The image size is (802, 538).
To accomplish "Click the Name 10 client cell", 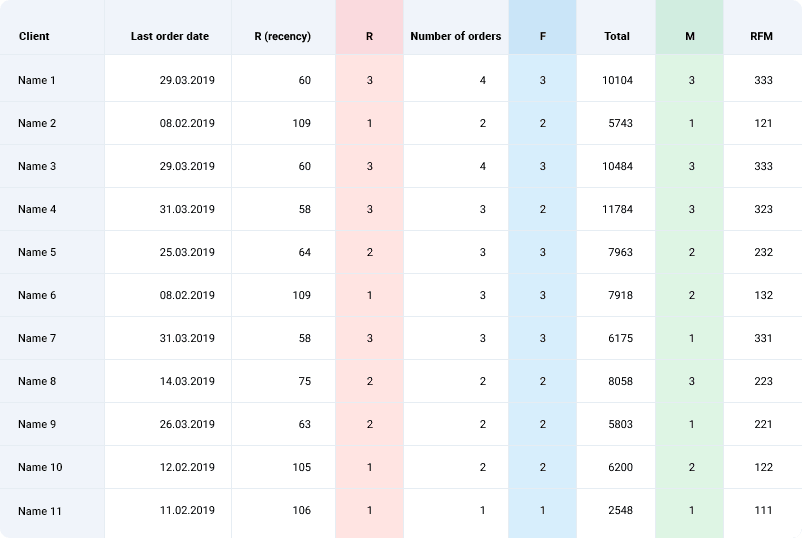I will pyautogui.click(x=40, y=467).
